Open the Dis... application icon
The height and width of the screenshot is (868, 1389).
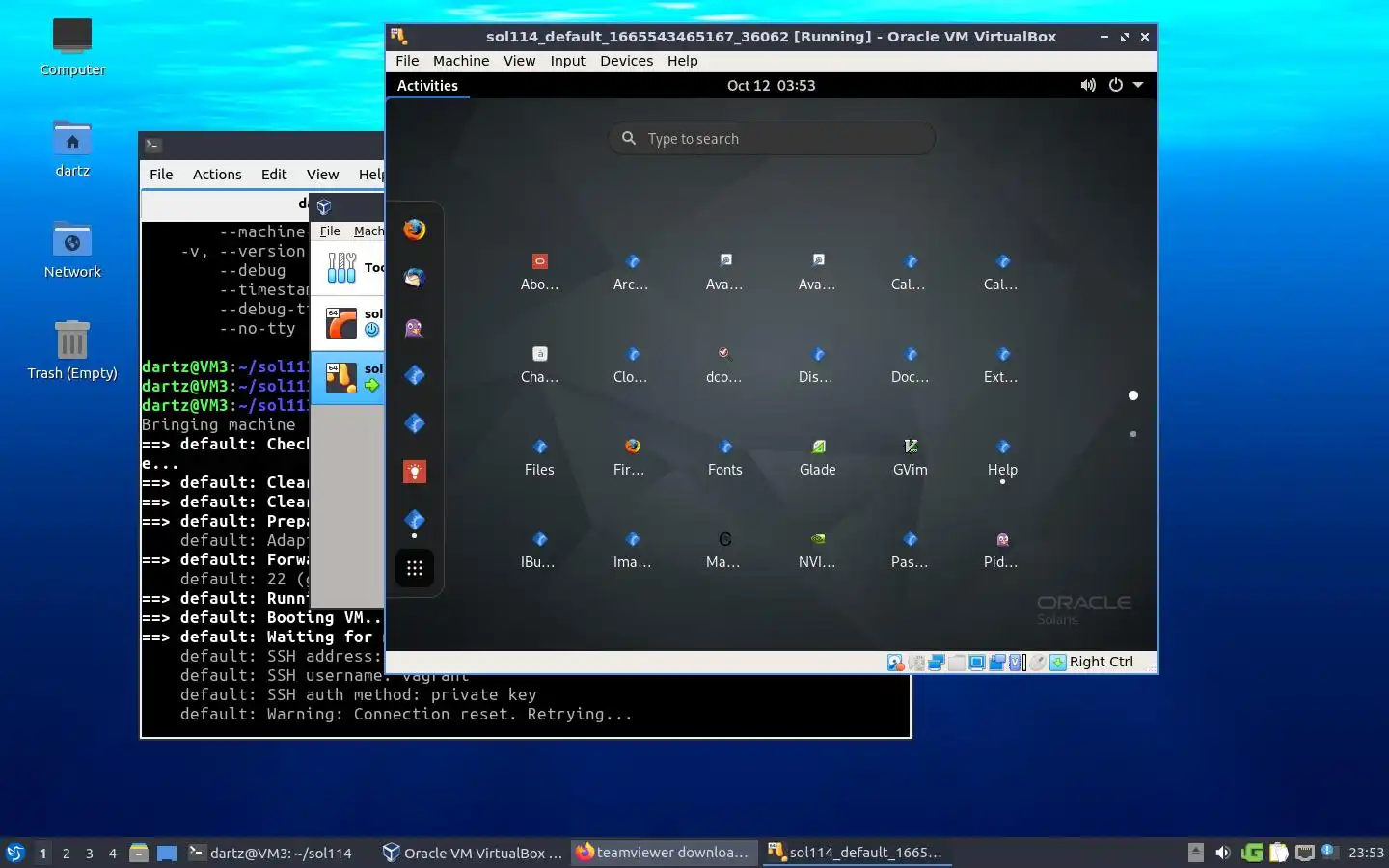point(817,365)
